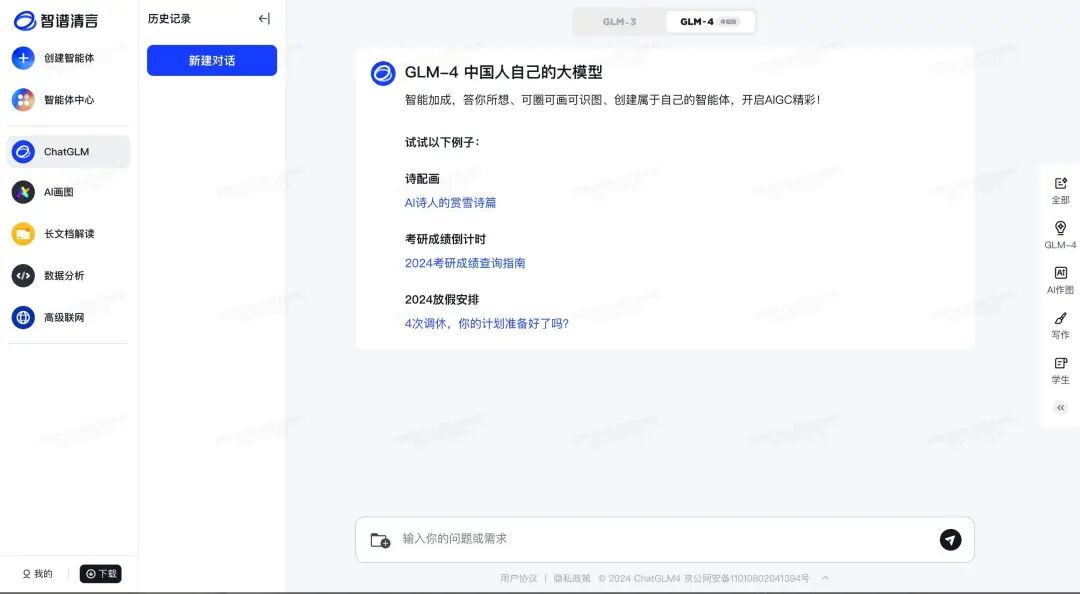Click the 考研成绩倒计时 heading
This screenshot has width=1080, height=594.
(445, 239)
